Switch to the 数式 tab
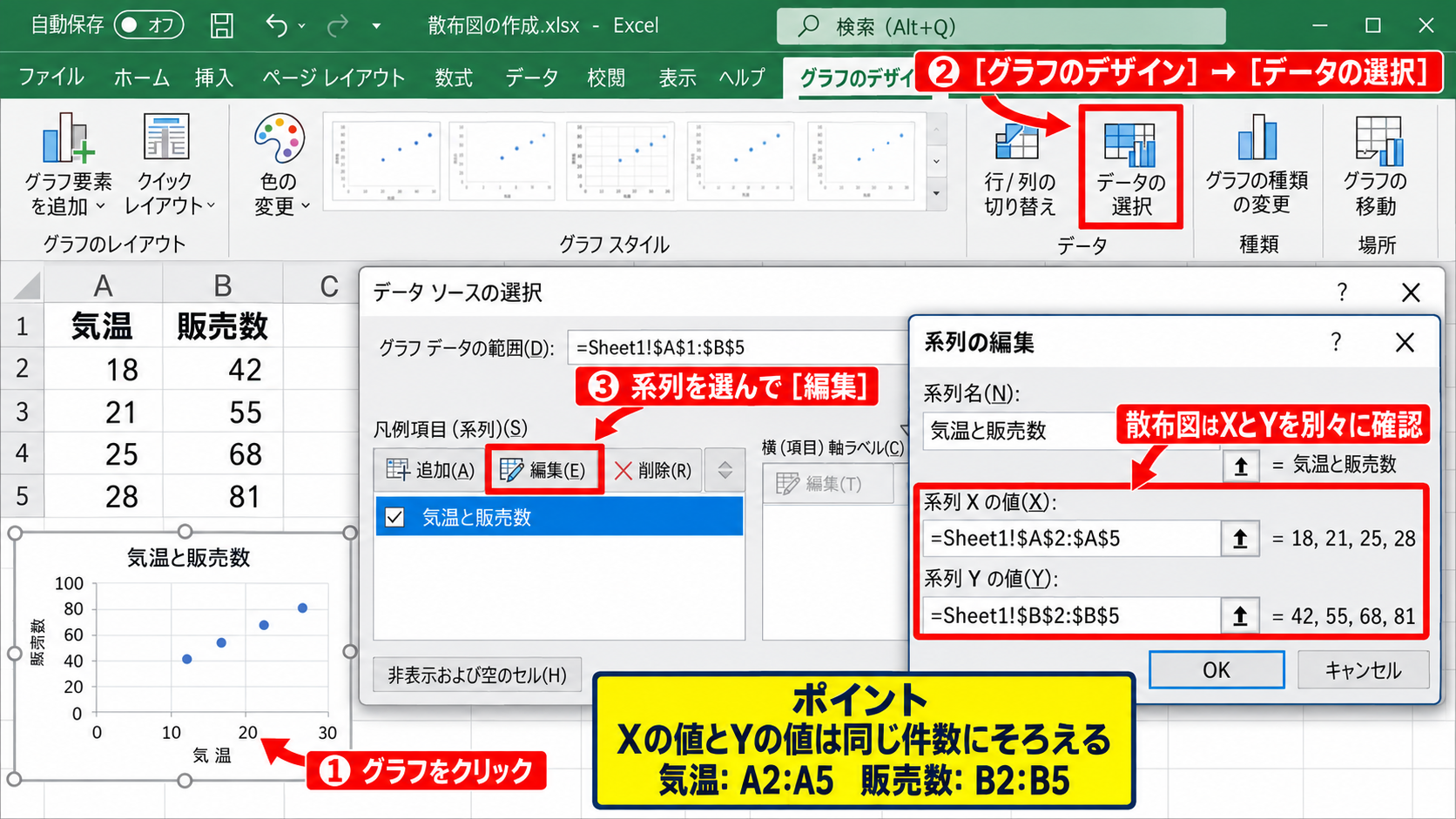1456x819 pixels. 454,77
